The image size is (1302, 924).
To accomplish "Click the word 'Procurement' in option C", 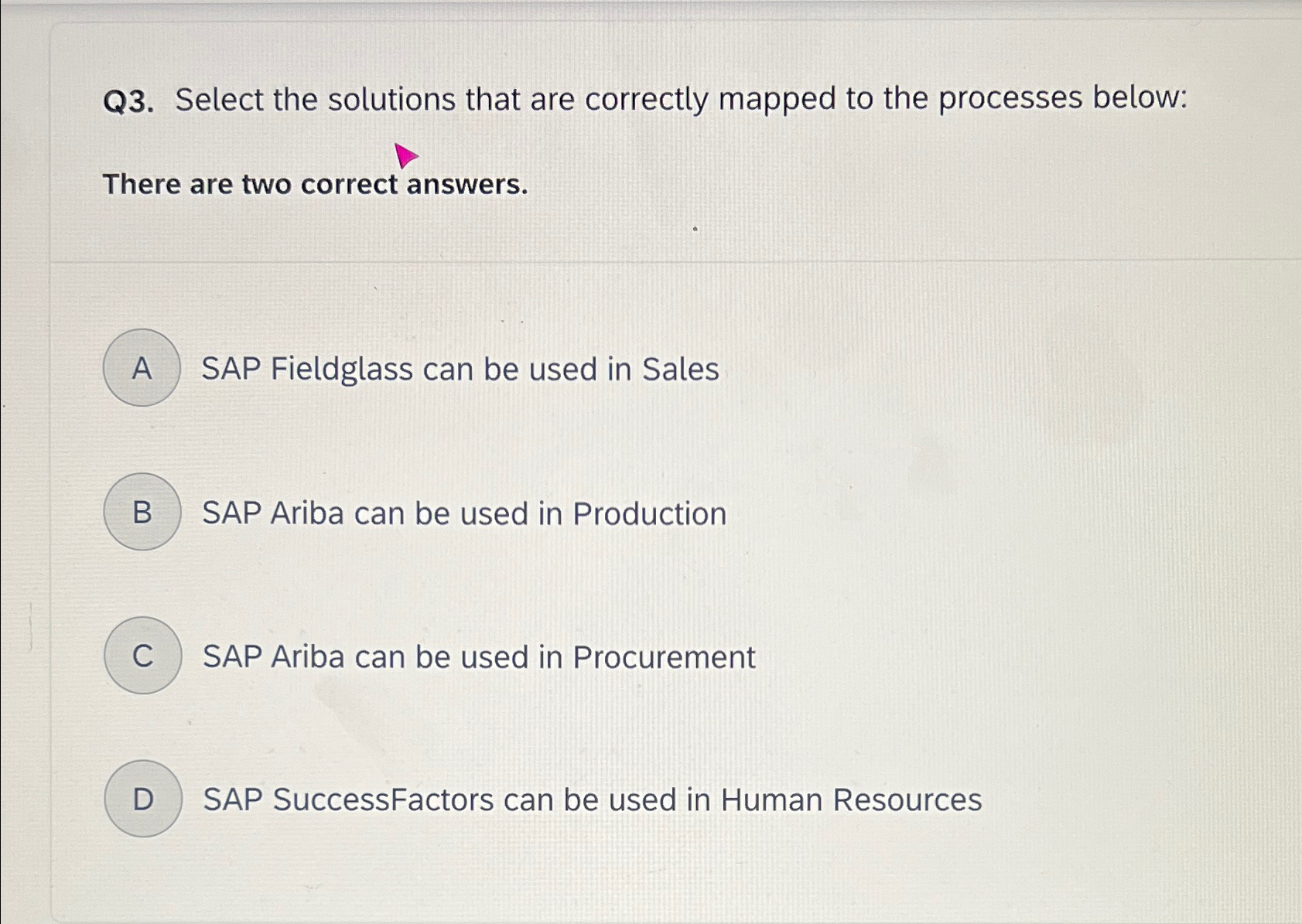I will point(665,657).
